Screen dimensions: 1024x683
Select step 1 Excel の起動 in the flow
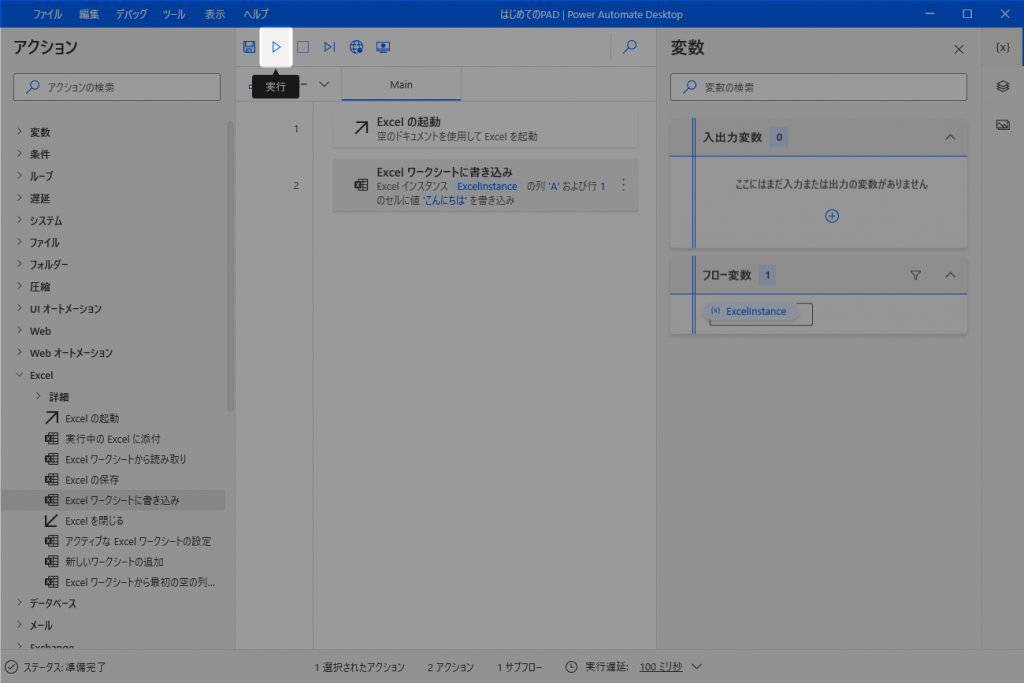(x=485, y=129)
